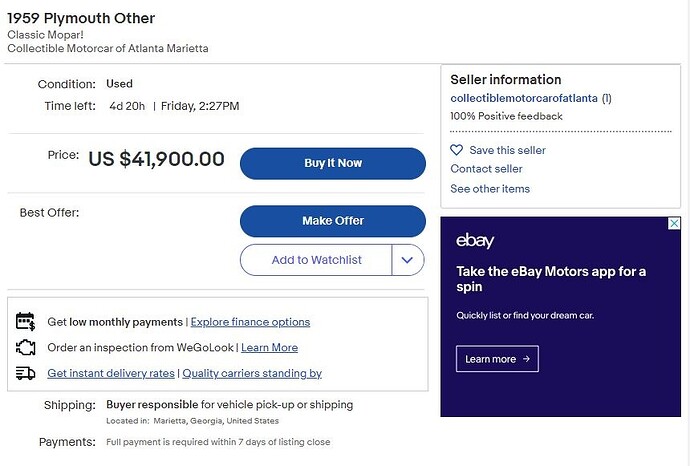Expand the Add to Watchlist dropdown arrow
This screenshot has width=690, height=466.
(x=407, y=260)
